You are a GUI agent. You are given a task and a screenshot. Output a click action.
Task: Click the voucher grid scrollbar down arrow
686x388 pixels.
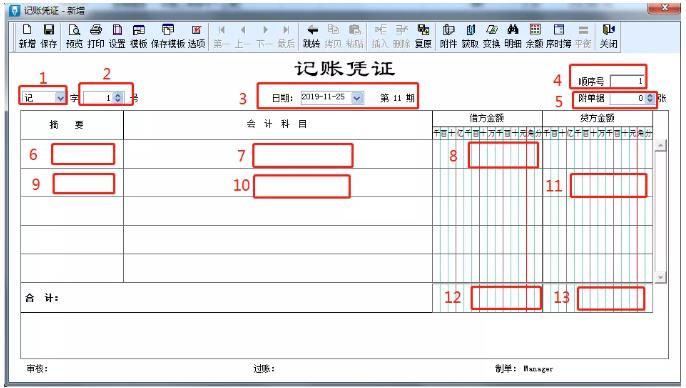click(660, 276)
